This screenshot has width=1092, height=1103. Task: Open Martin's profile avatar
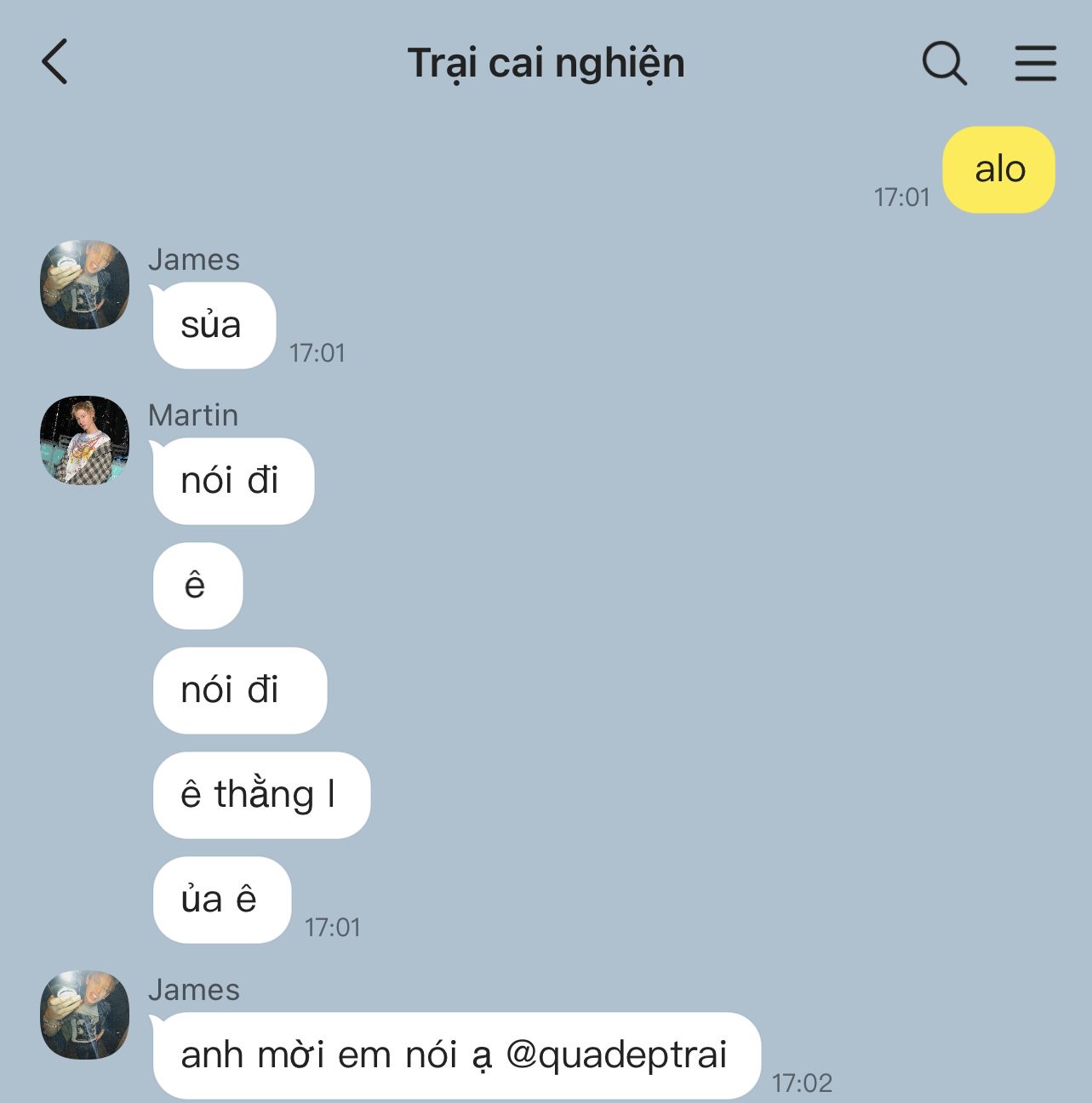coord(85,440)
